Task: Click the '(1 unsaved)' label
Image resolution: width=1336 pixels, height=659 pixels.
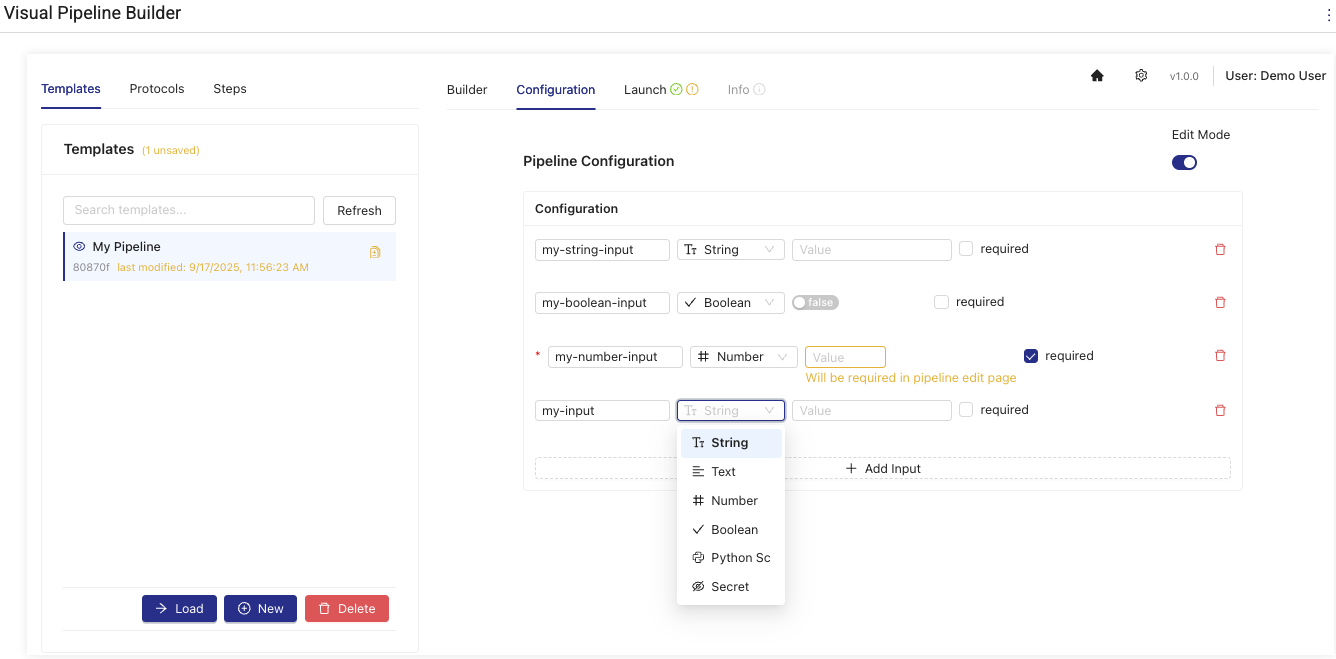Action: [x=171, y=151]
